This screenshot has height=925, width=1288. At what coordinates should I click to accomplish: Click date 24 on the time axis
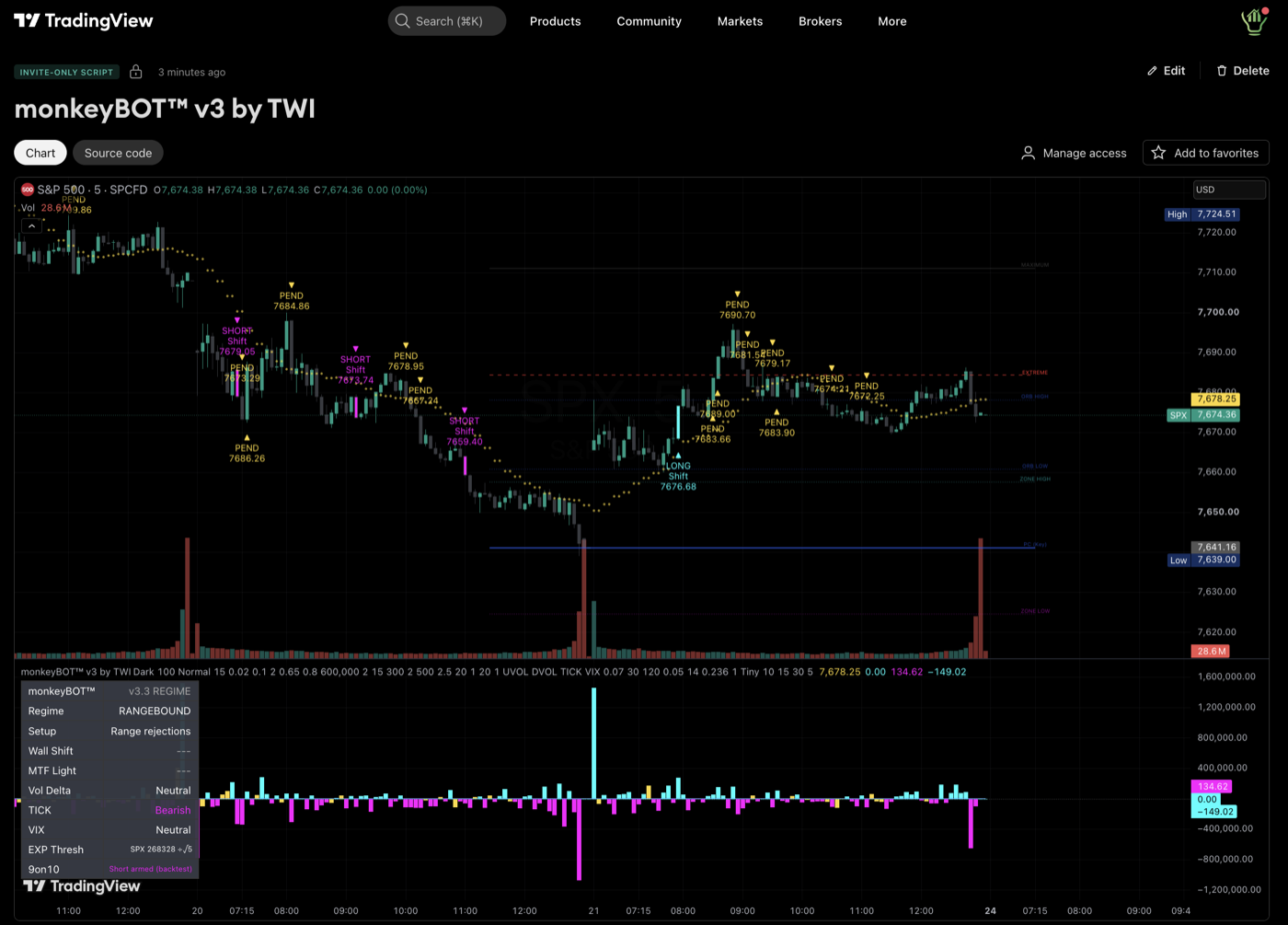pyautogui.click(x=990, y=910)
